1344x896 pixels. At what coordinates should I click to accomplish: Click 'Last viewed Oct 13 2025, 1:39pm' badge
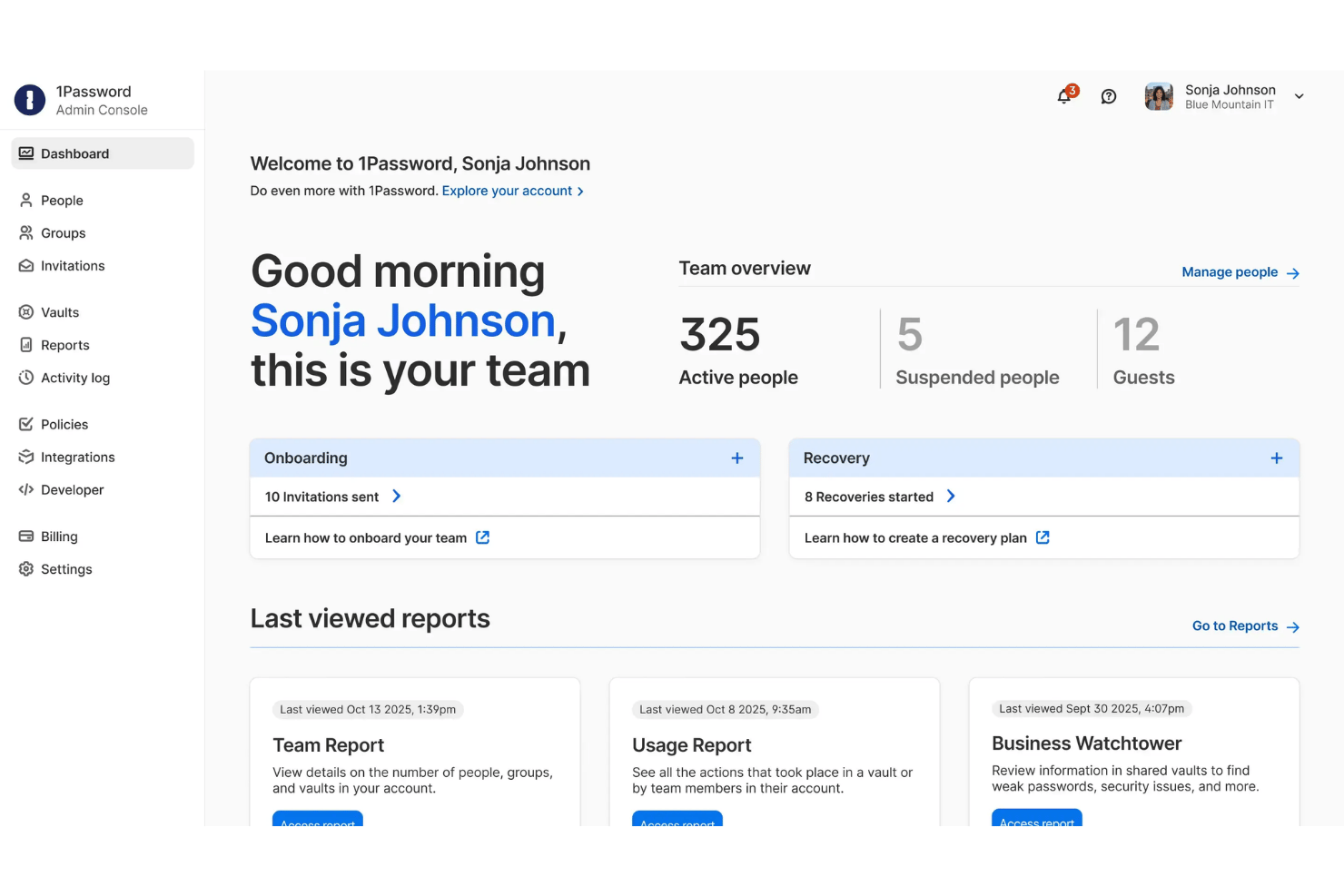tap(368, 709)
